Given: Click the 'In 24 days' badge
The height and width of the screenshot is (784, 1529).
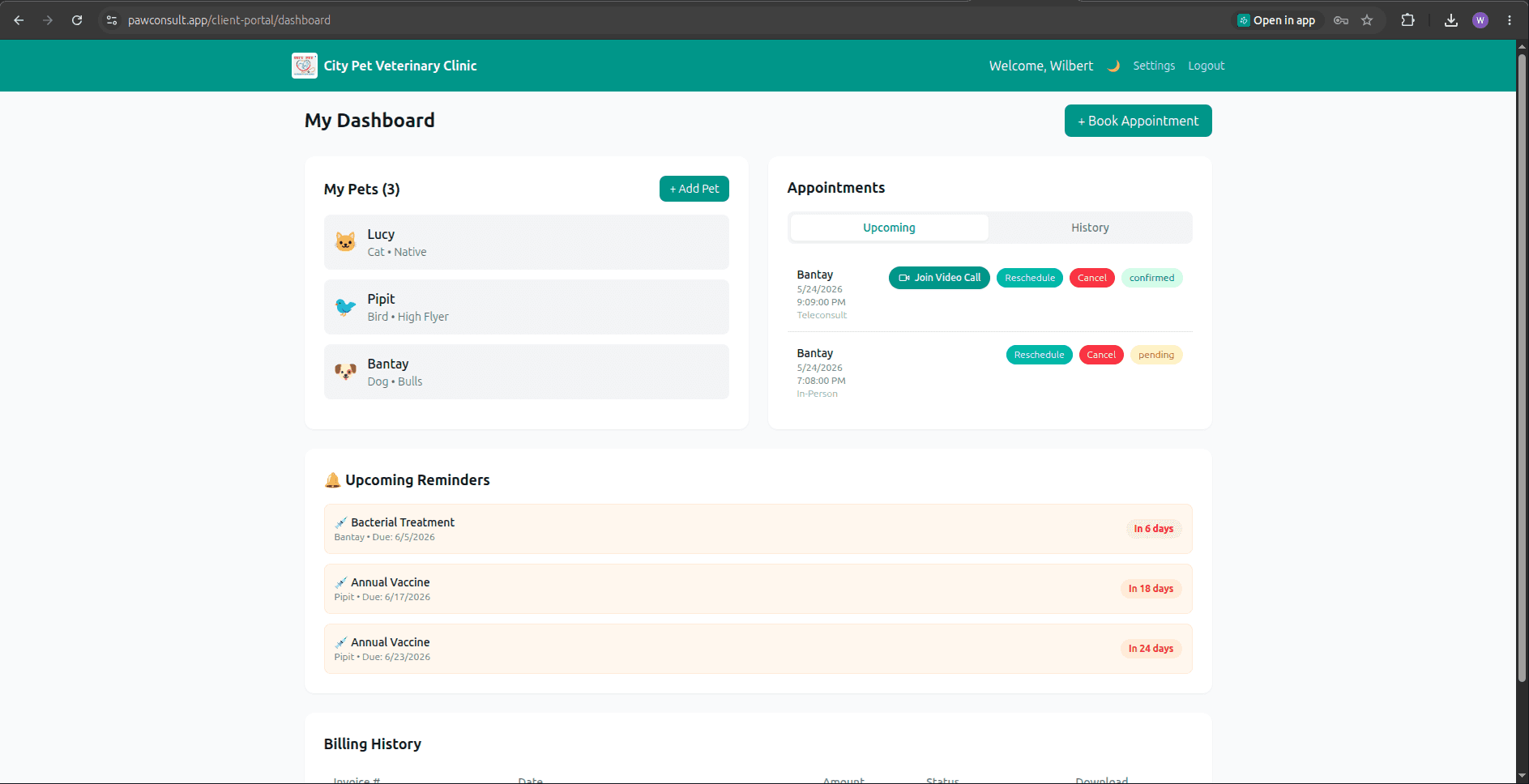Looking at the screenshot, I should 1151,649.
